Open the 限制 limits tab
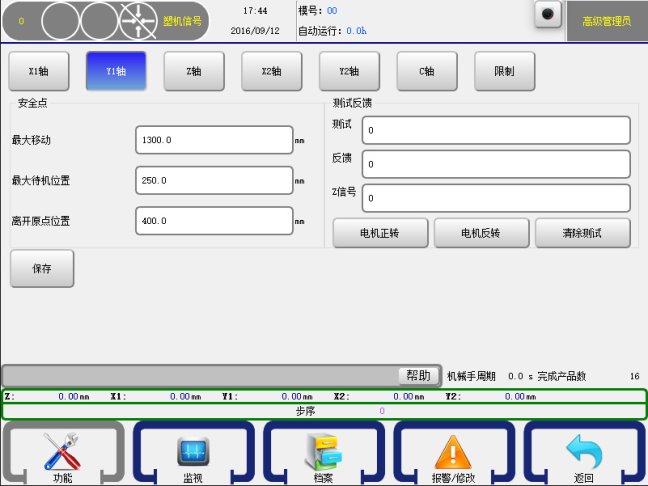 click(x=505, y=71)
